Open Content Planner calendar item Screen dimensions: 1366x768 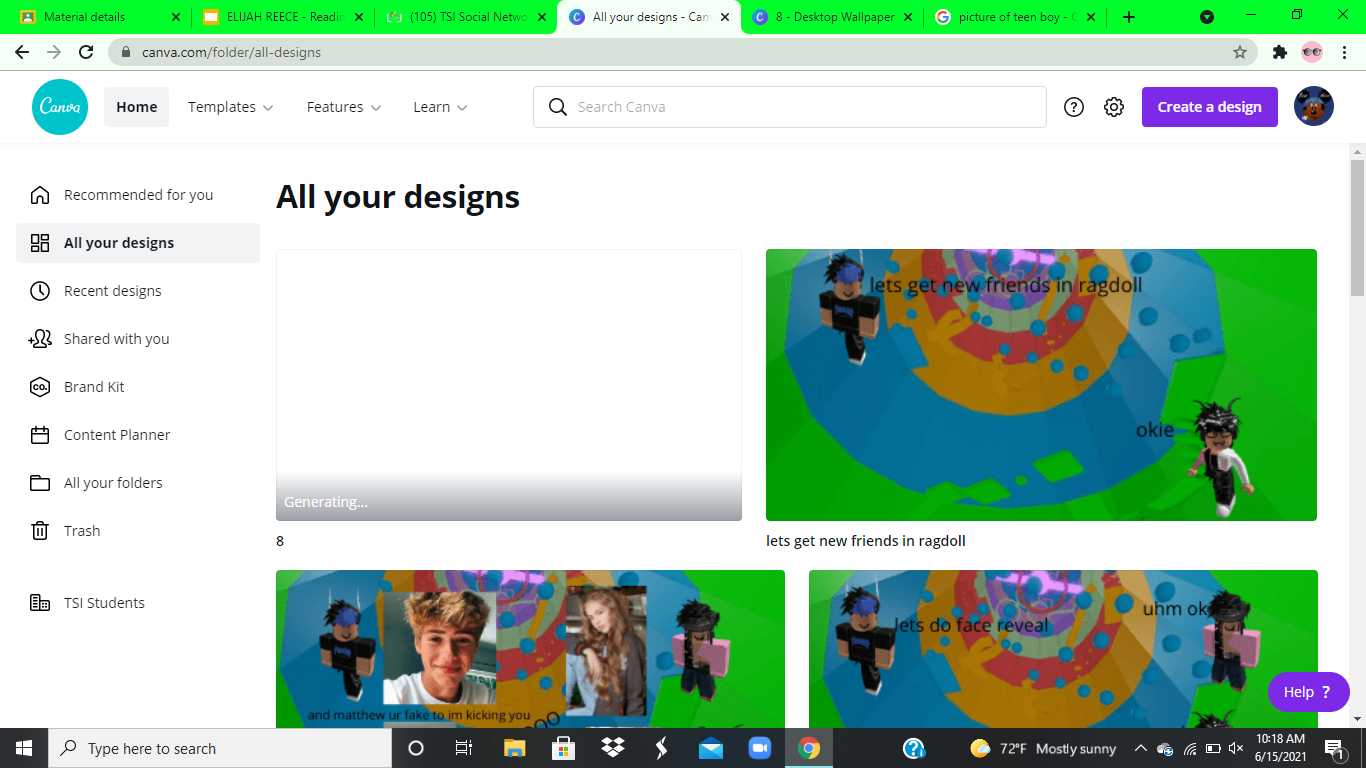coord(116,435)
